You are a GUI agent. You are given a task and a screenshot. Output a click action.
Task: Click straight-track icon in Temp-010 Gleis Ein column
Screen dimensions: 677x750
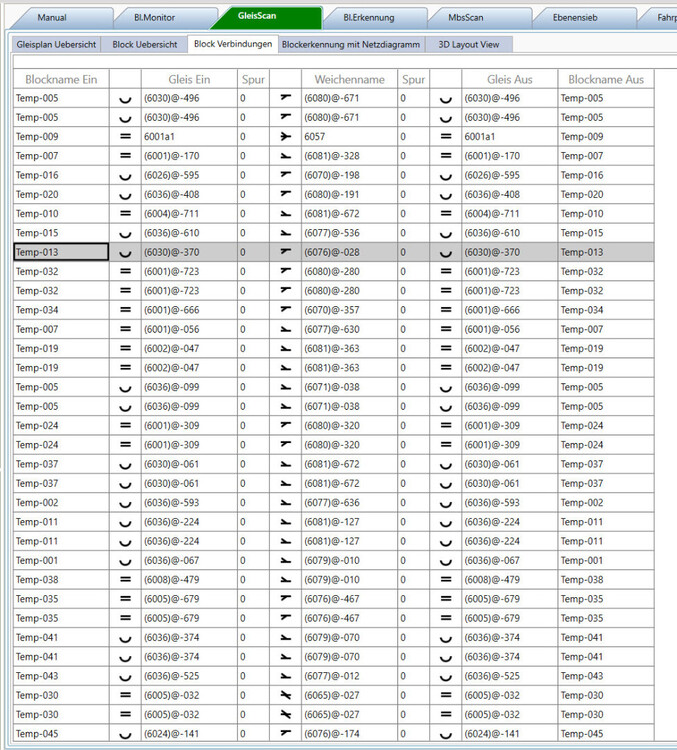tap(125, 213)
